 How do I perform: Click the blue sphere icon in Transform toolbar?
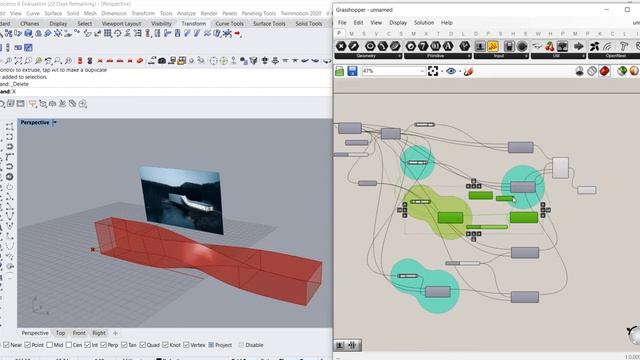(x=28, y=34)
